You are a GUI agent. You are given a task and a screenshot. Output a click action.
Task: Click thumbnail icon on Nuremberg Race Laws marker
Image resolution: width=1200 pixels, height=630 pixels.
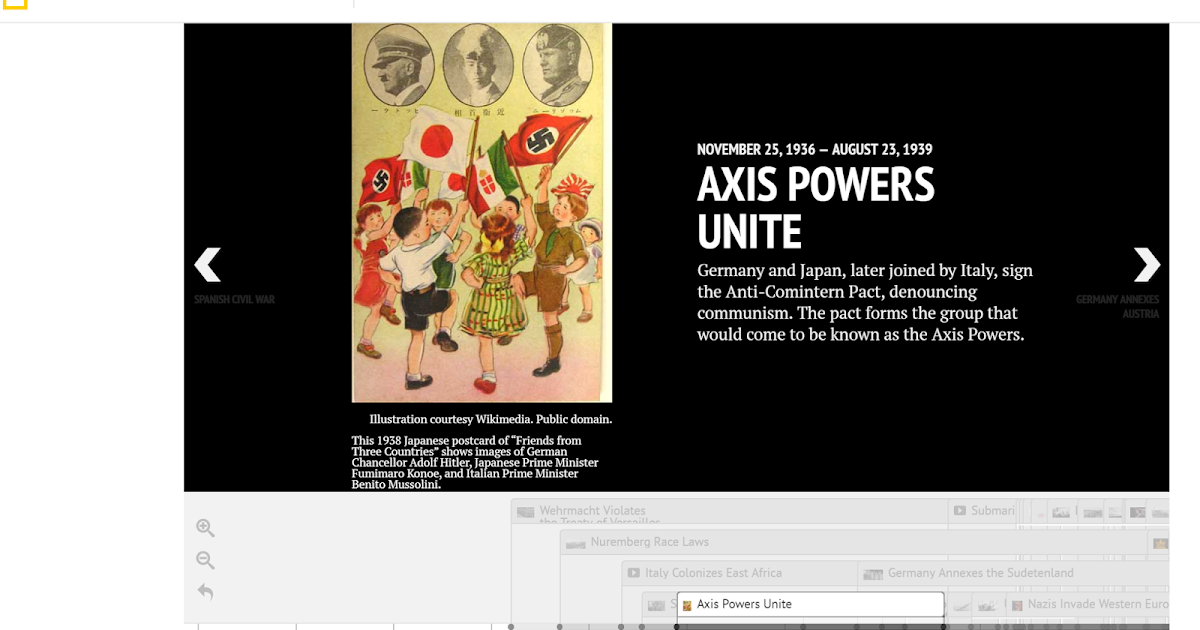tap(574, 544)
